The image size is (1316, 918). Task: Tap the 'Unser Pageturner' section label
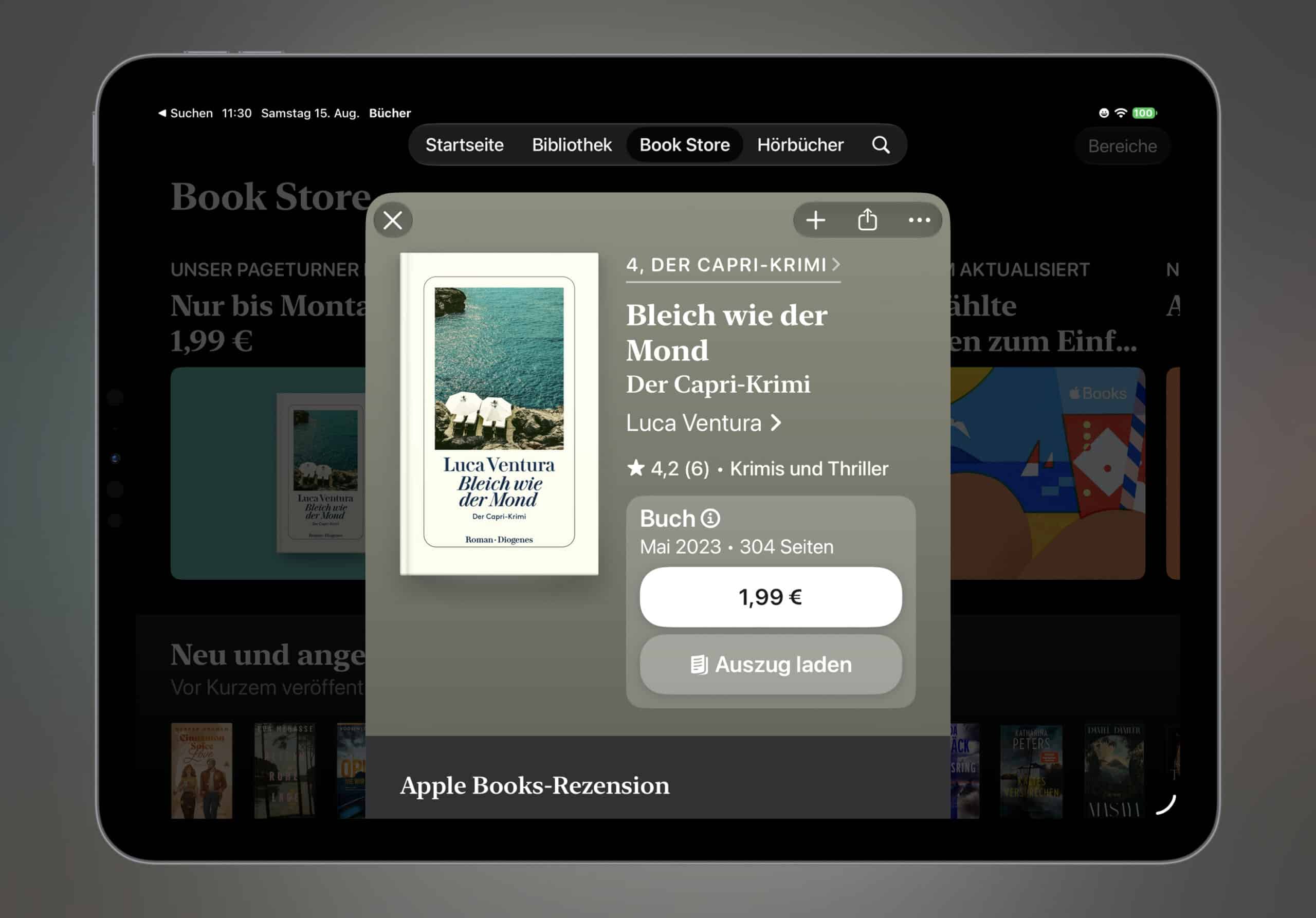[265, 269]
